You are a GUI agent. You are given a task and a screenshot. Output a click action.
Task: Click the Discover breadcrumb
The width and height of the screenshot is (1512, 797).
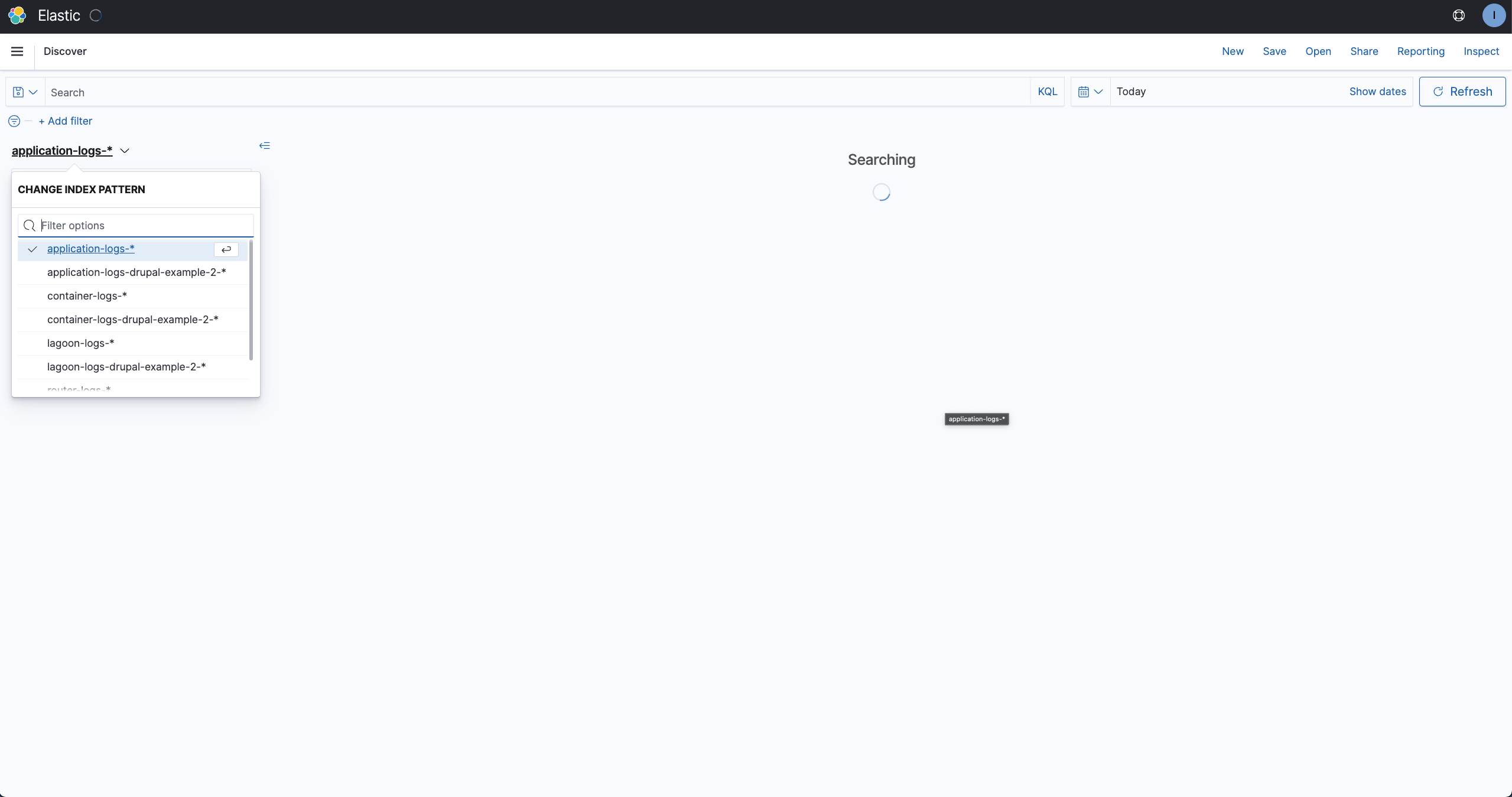[65, 52]
